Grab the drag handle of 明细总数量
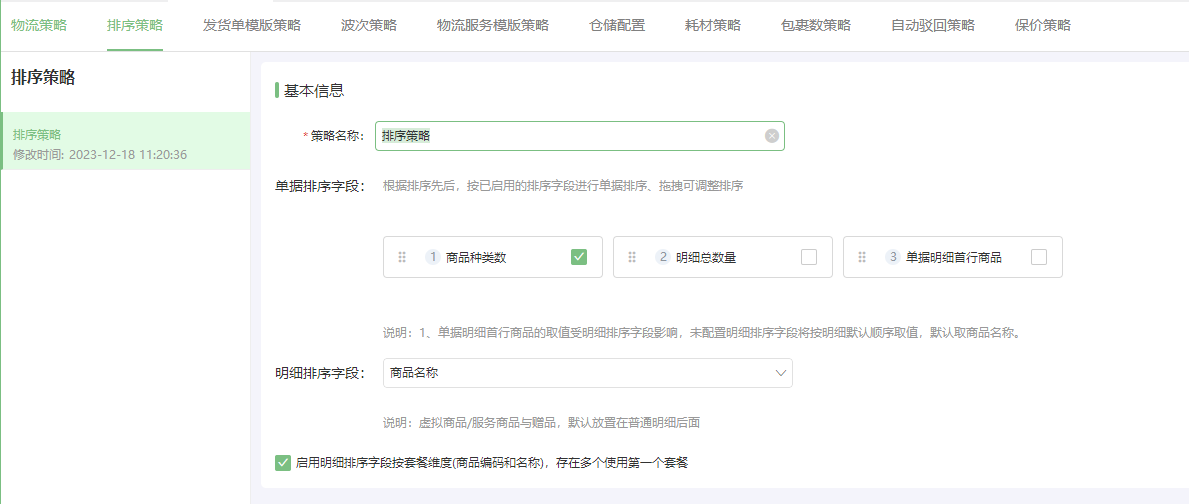 [632, 257]
